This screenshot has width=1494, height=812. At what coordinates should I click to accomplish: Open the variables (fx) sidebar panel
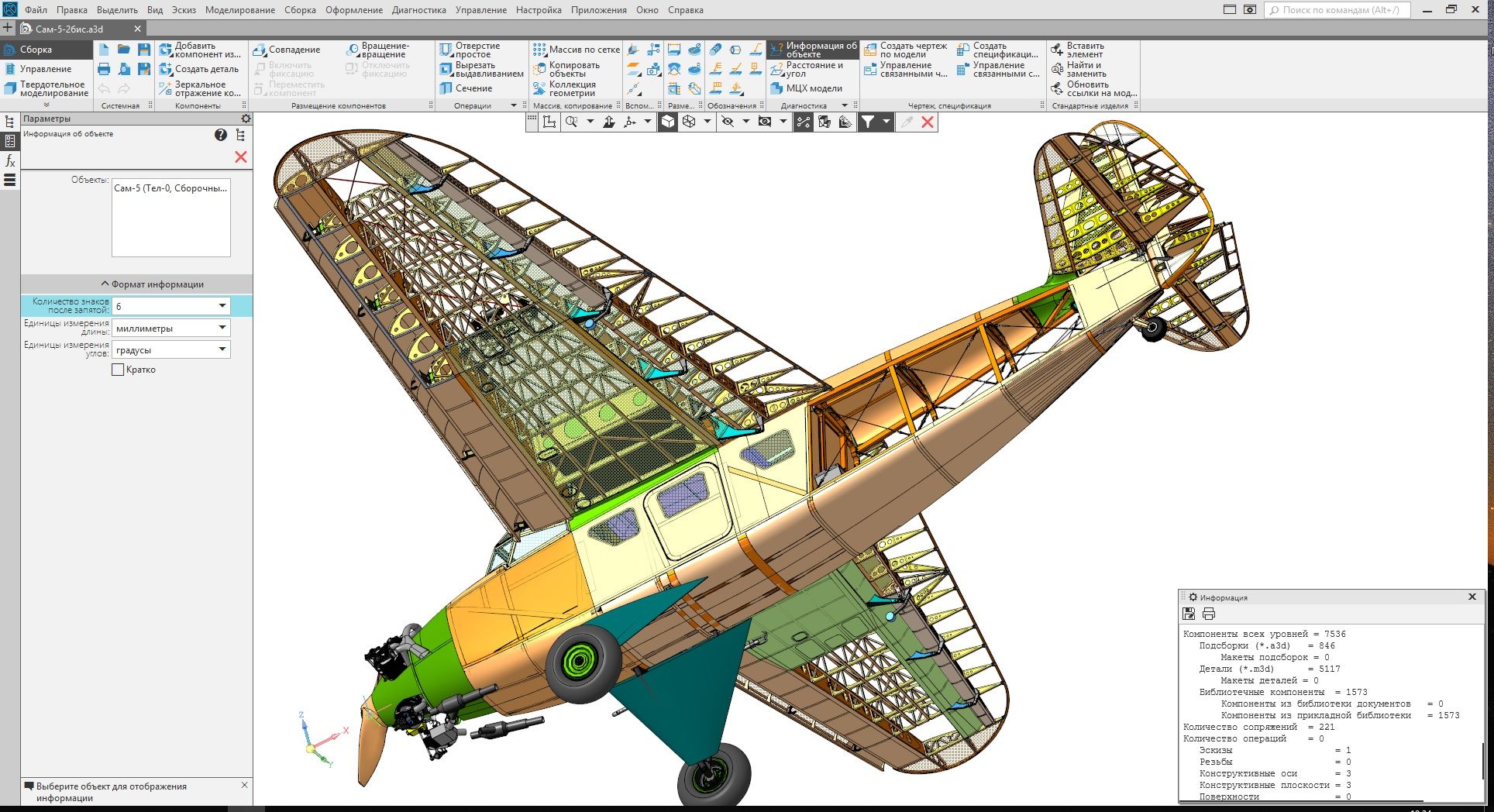[x=10, y=161]
